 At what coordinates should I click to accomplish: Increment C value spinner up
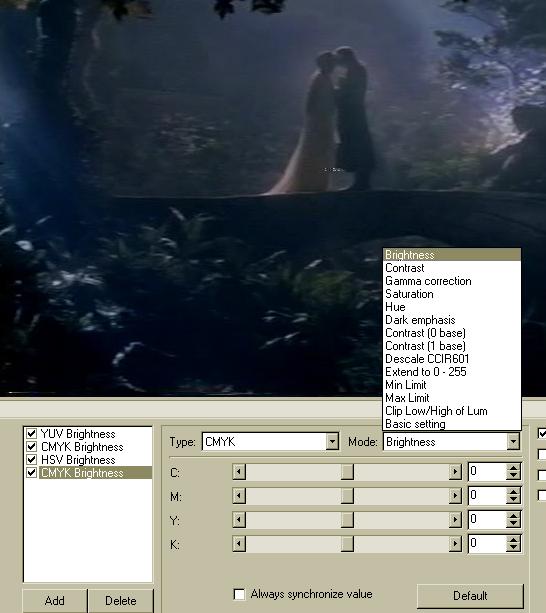point(513,468)
